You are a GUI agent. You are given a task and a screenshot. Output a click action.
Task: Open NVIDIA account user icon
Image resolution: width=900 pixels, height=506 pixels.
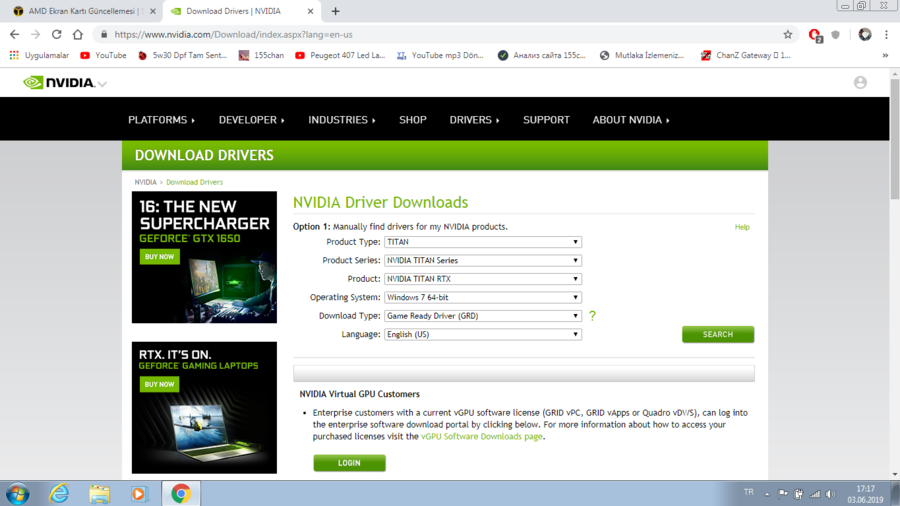(860, 83)
